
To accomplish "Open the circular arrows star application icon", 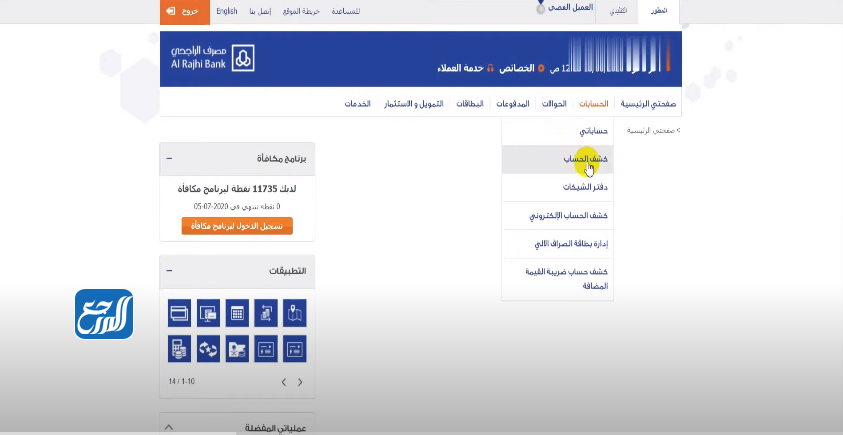I will point(208,348).
